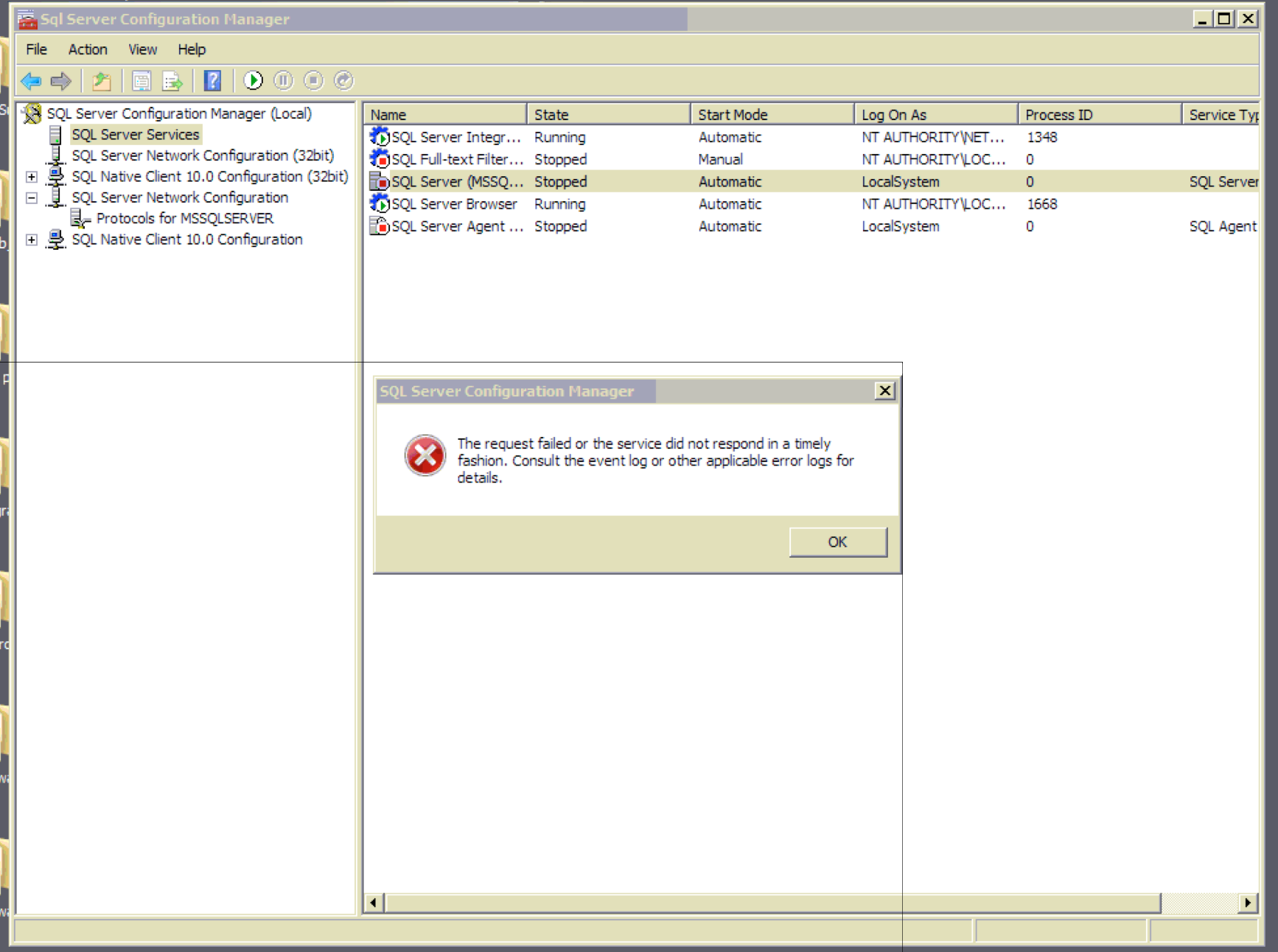Viewport: 1278px width, 952px height.
Task: Click the Pause Service toolbar icon
Action: point(284,80)
